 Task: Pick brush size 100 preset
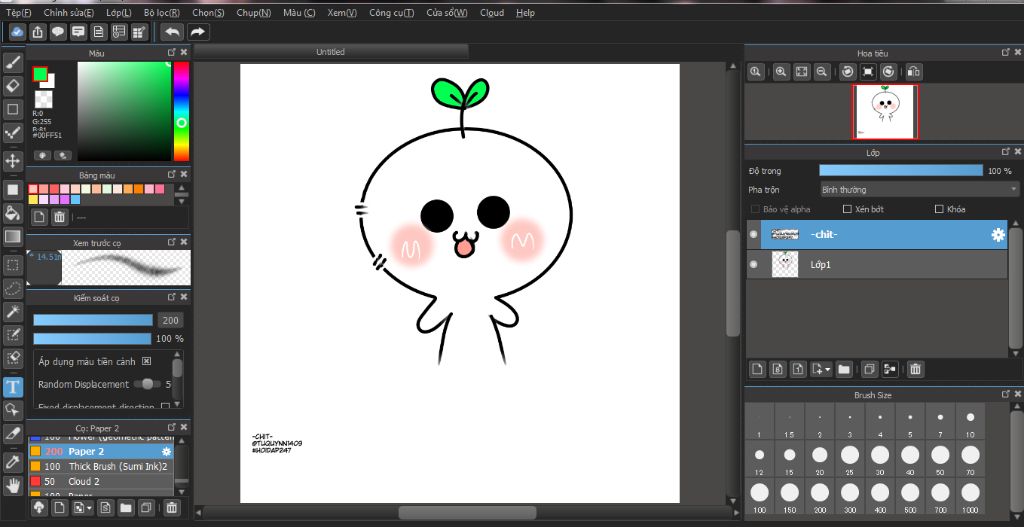click(759, 497)
